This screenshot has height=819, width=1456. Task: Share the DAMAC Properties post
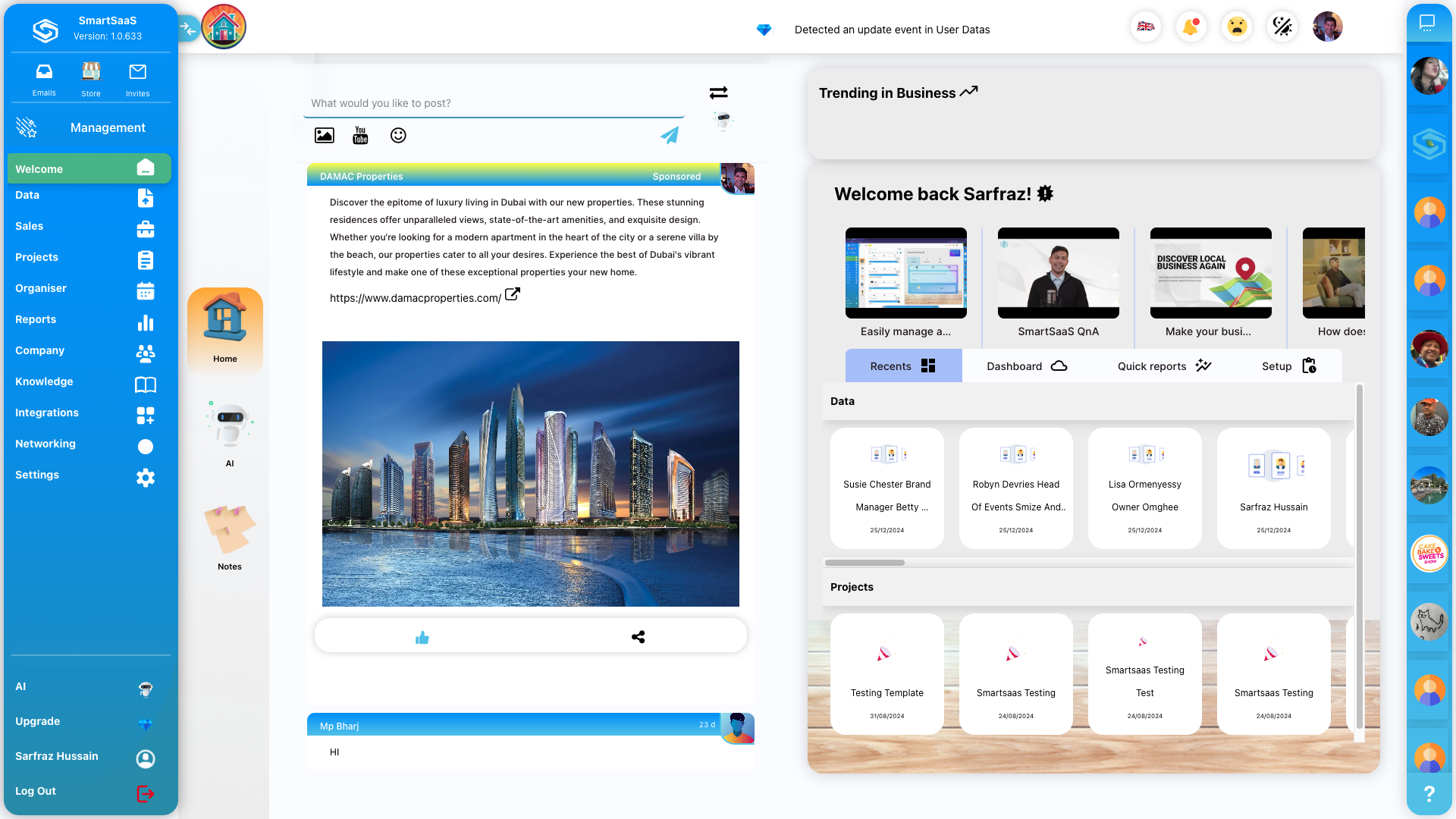pyautogui.click(x=639, y=637)
